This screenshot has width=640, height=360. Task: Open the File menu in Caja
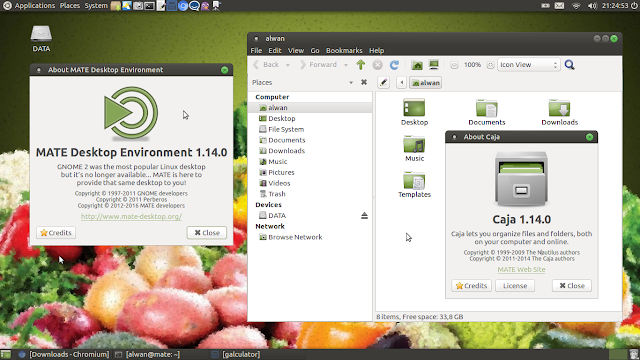point(256,51)
